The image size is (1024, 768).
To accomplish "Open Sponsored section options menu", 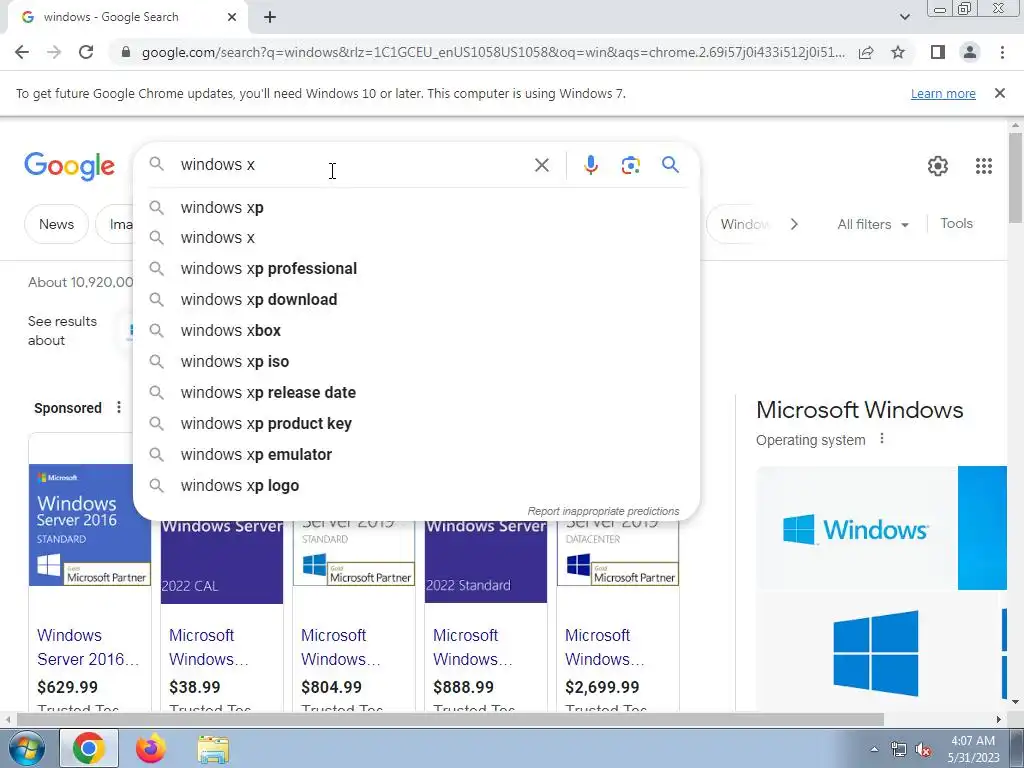I will [x=119, y=408].
